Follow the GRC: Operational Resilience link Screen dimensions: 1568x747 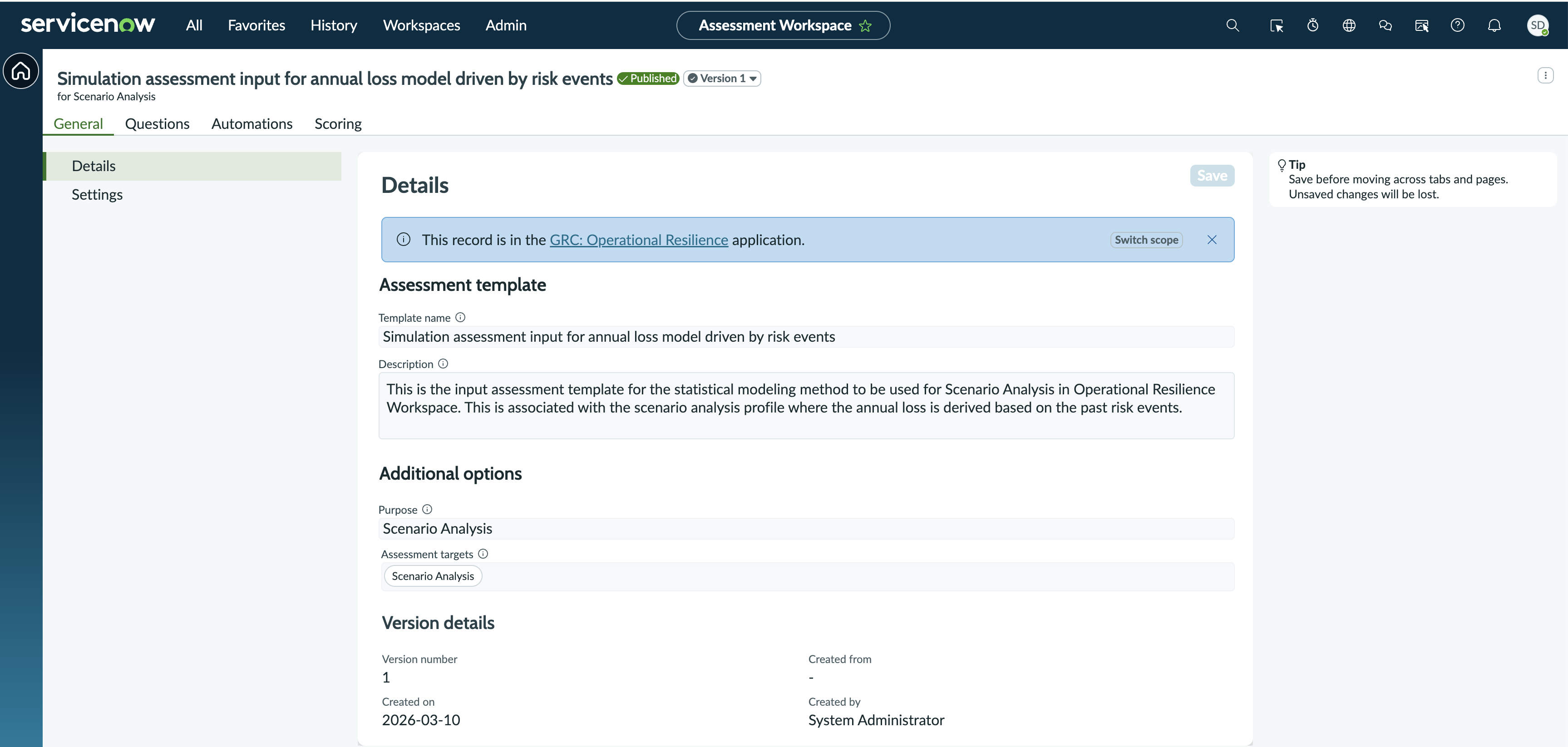[639, 240]
